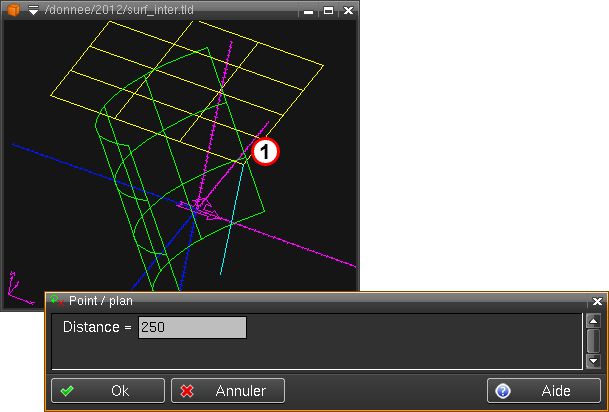Click the Point / plan dialog icon
This screenshot has width=609, height=412.
(57, 300)
